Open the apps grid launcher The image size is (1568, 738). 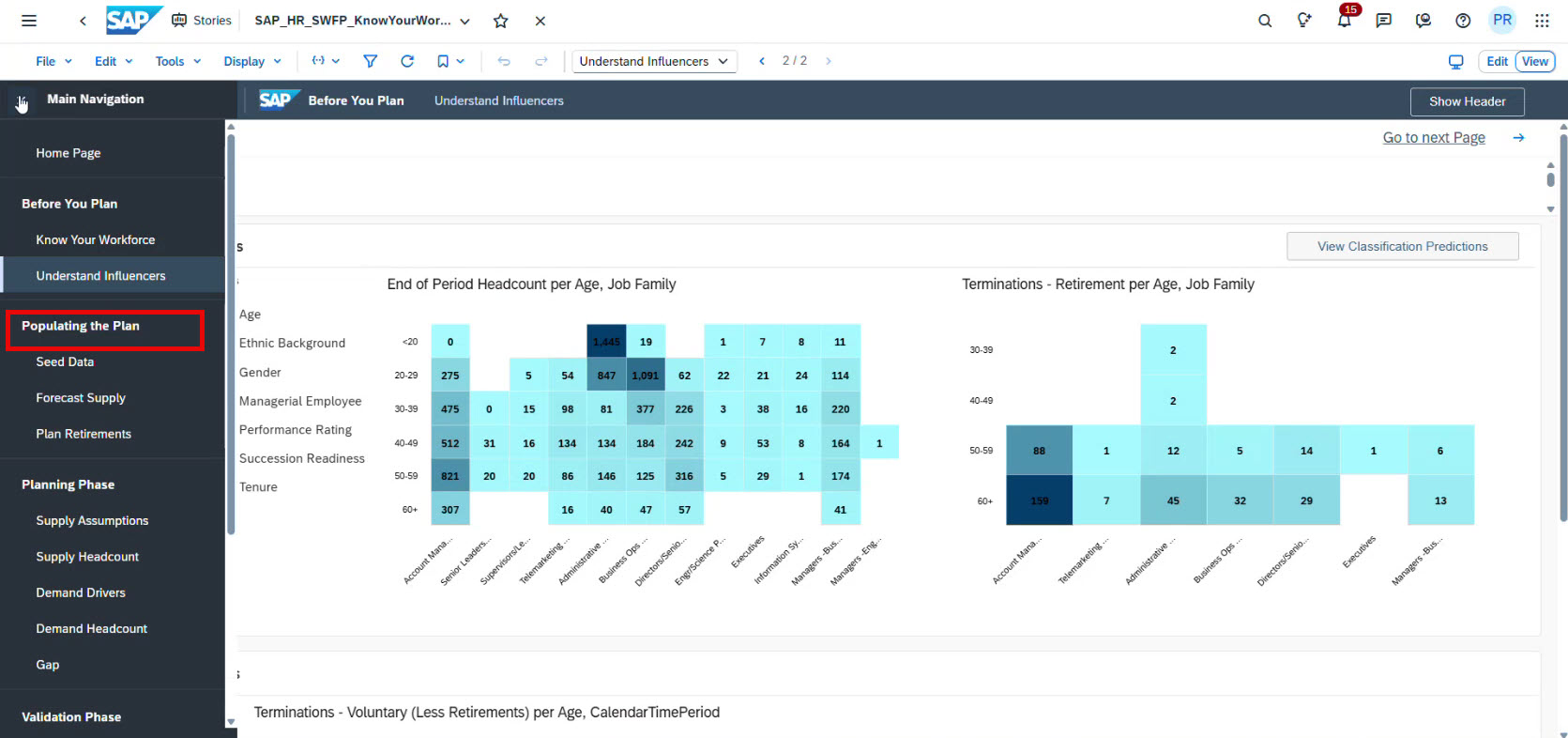click(1542, 21)
